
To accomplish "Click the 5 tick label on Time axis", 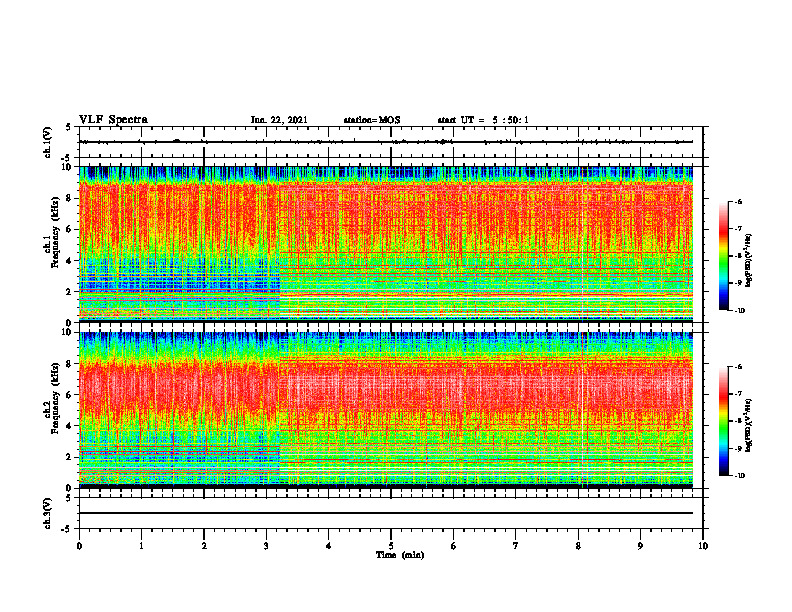I will (391, 546).
